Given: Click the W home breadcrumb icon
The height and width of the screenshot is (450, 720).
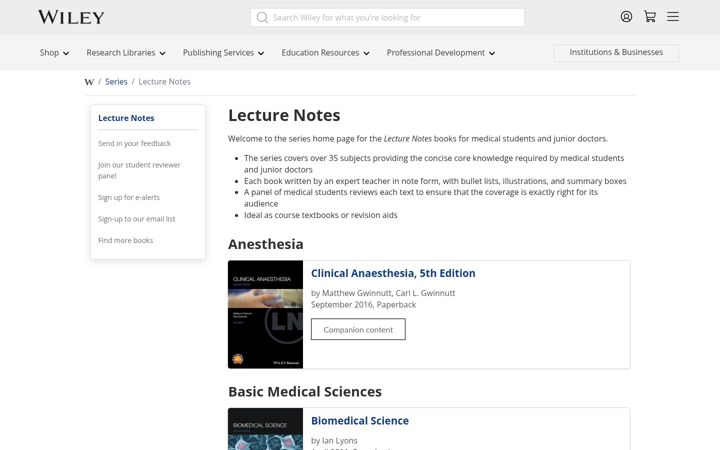Looking at the screenshot, I should tap(89, 82).
